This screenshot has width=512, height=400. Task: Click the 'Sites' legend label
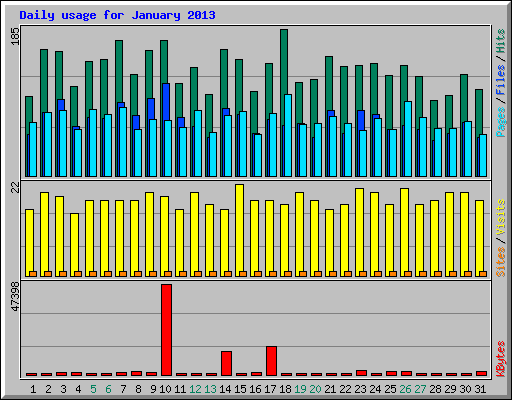(x=501, y=262)
